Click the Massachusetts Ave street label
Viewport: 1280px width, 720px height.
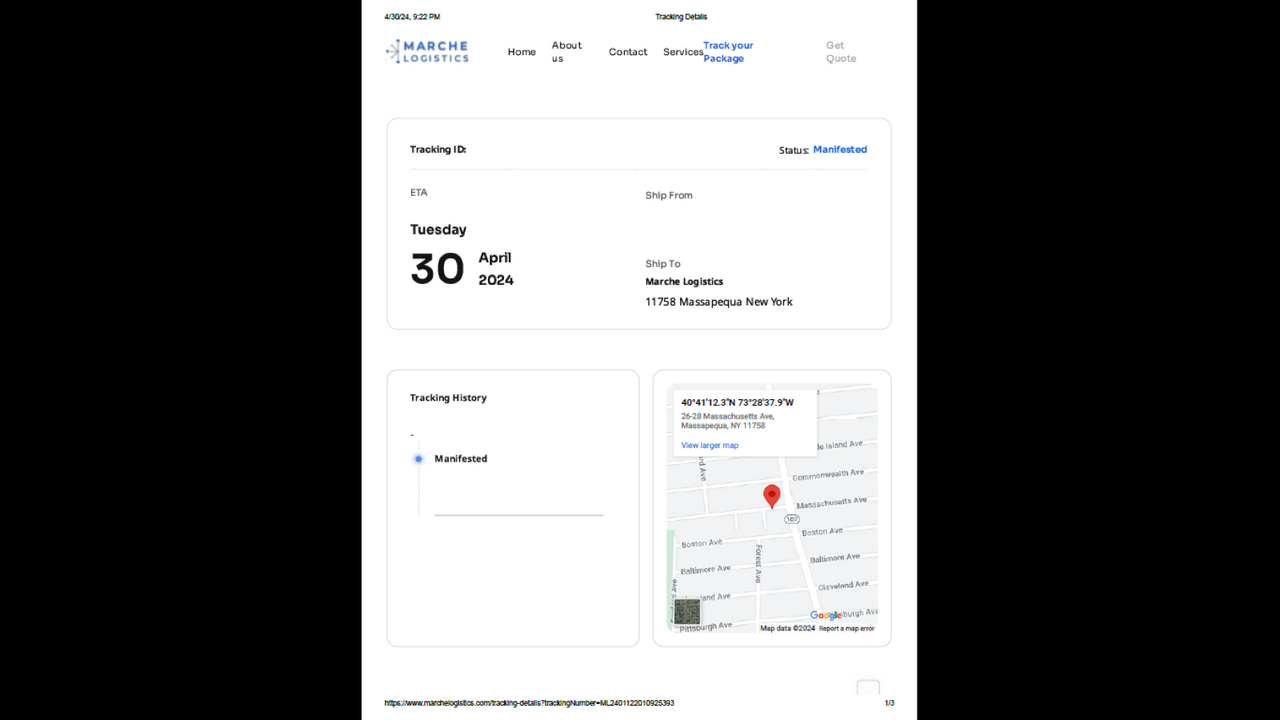(832, 503)
